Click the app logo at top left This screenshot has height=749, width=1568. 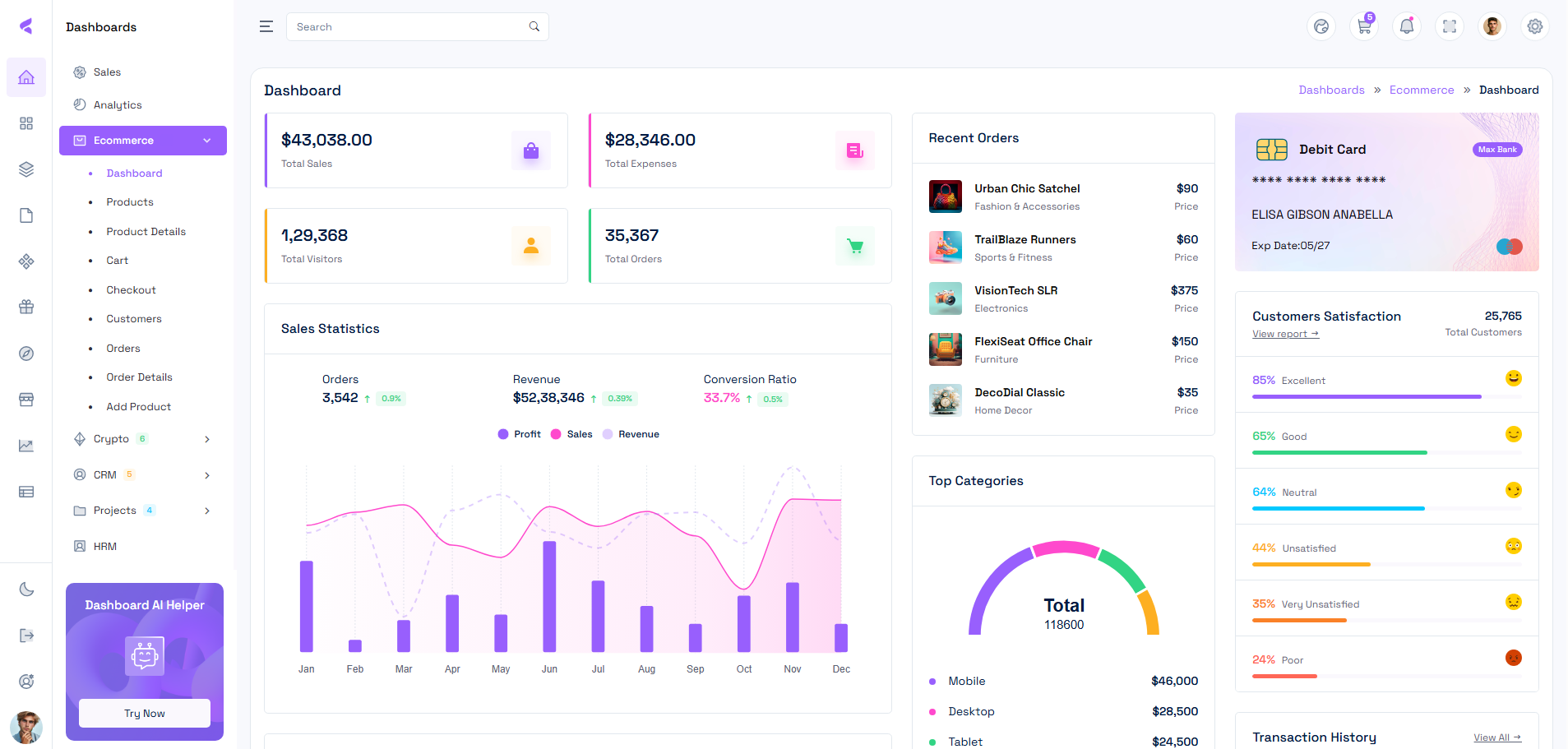26,26
